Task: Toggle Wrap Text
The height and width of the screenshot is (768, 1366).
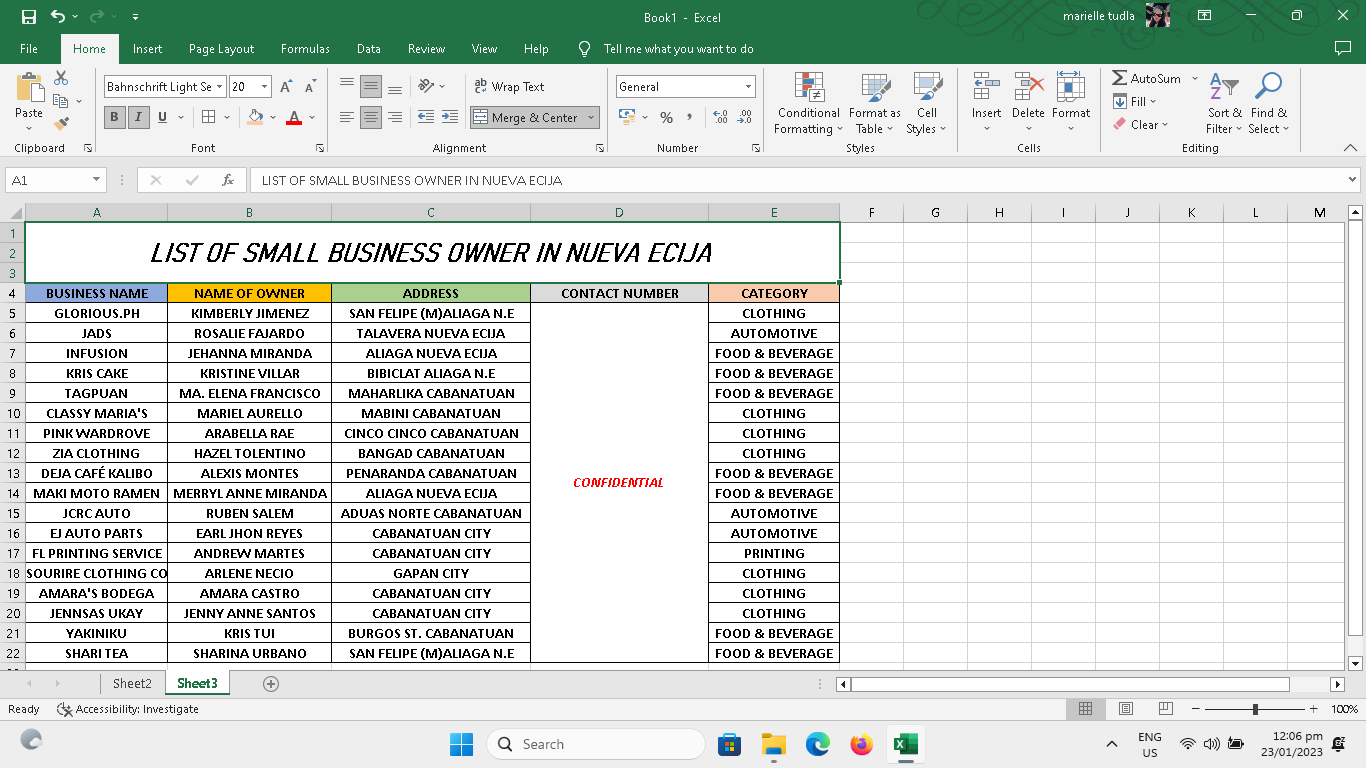Action: pos(509,87)
